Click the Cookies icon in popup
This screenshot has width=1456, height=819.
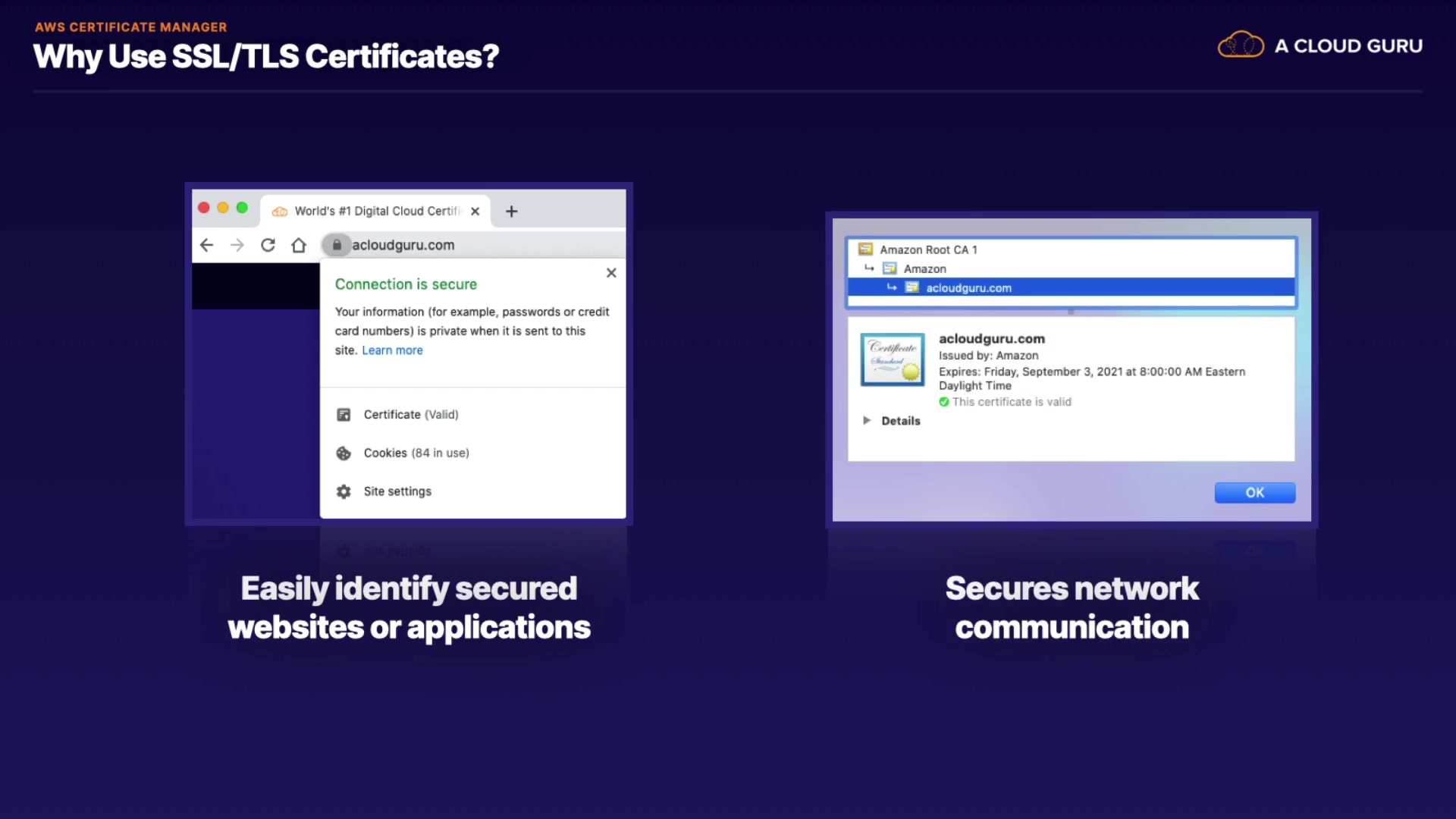pos(344,453)
